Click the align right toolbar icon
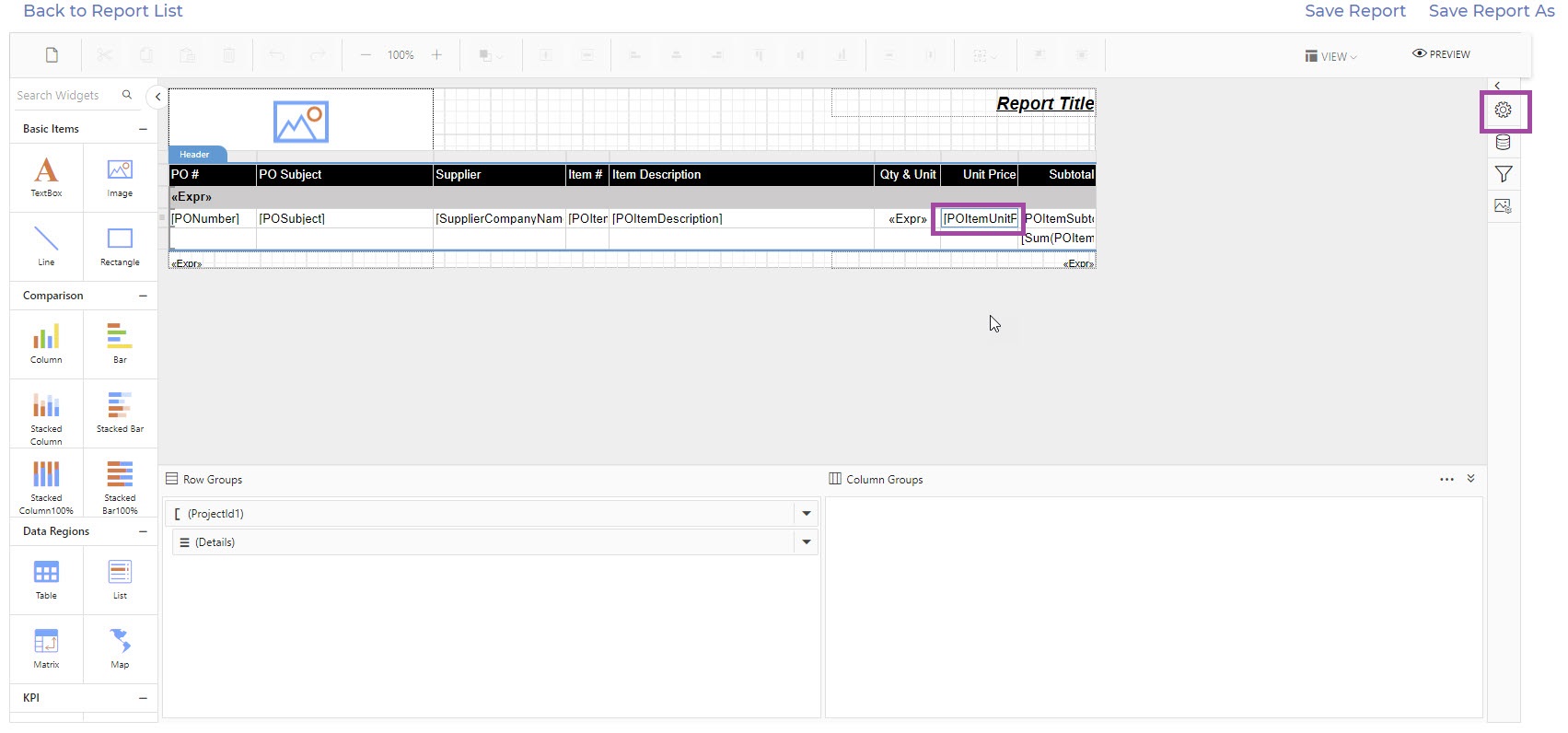The width and height of the screenshot is (1568, 733). point(717,55)
